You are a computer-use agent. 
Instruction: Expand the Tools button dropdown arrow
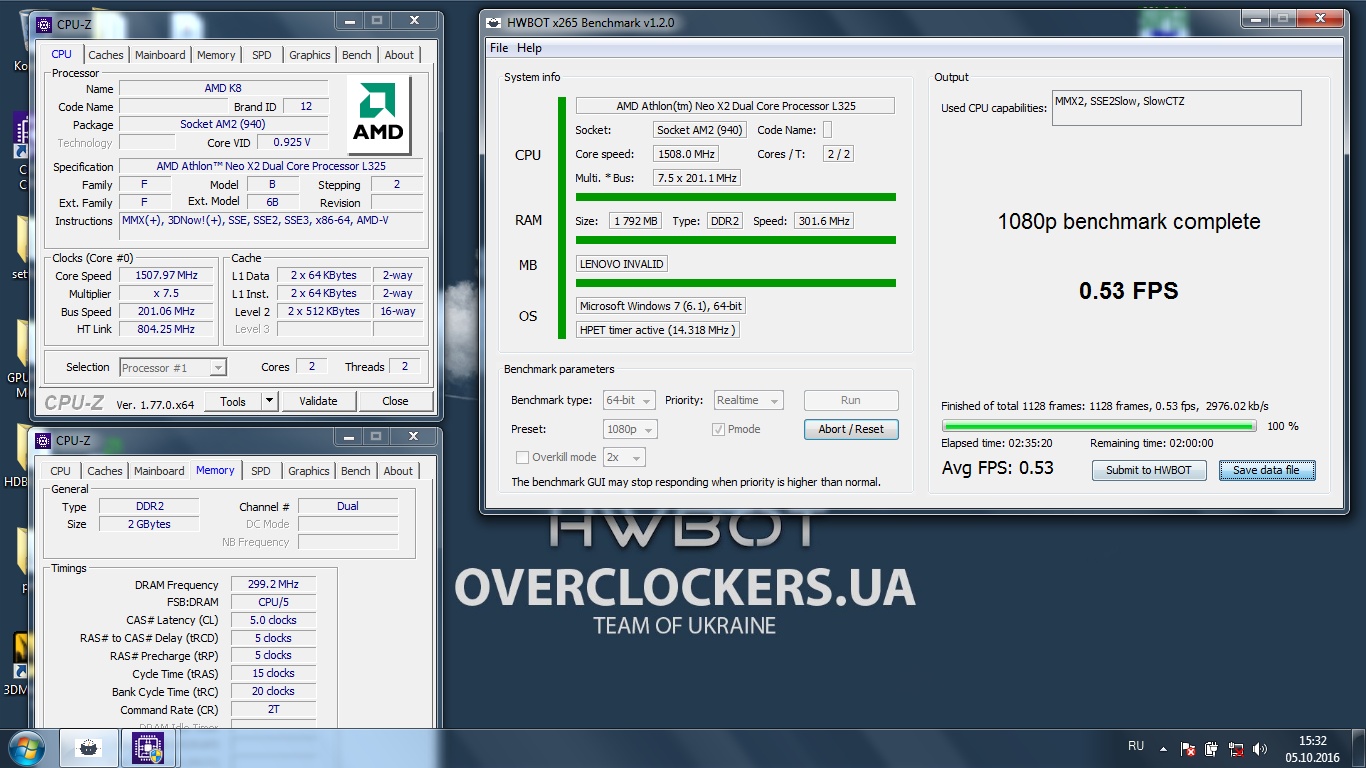(x=269, y=401)
